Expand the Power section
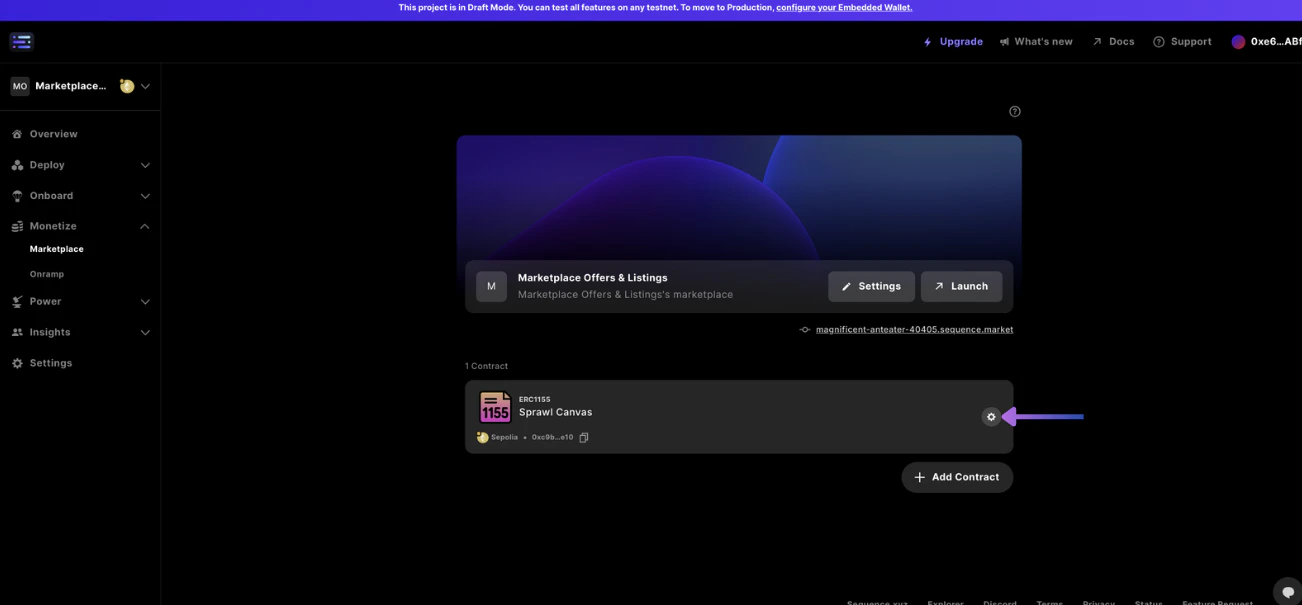 80,301
